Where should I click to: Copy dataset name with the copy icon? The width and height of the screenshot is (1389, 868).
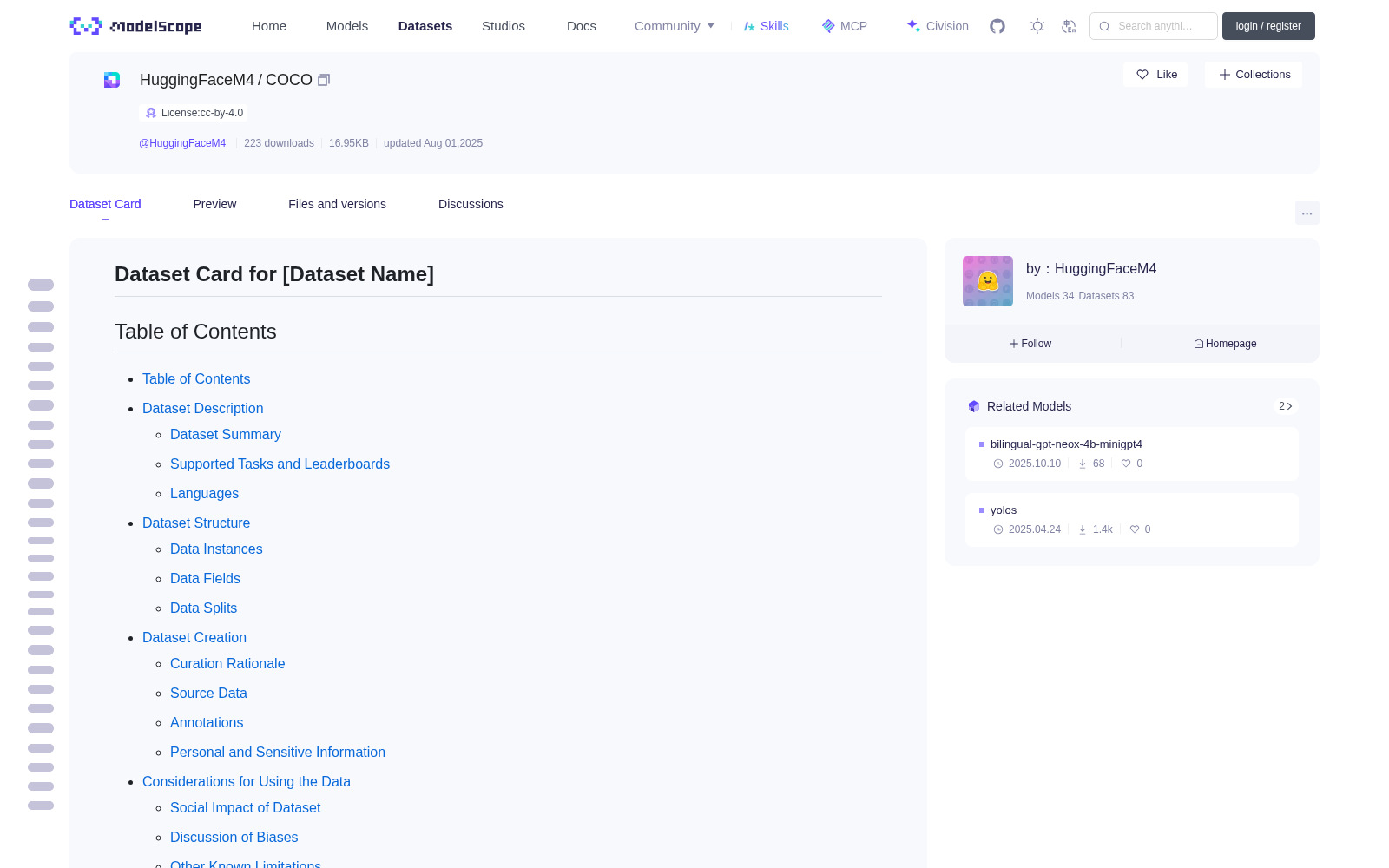(324, 80)
